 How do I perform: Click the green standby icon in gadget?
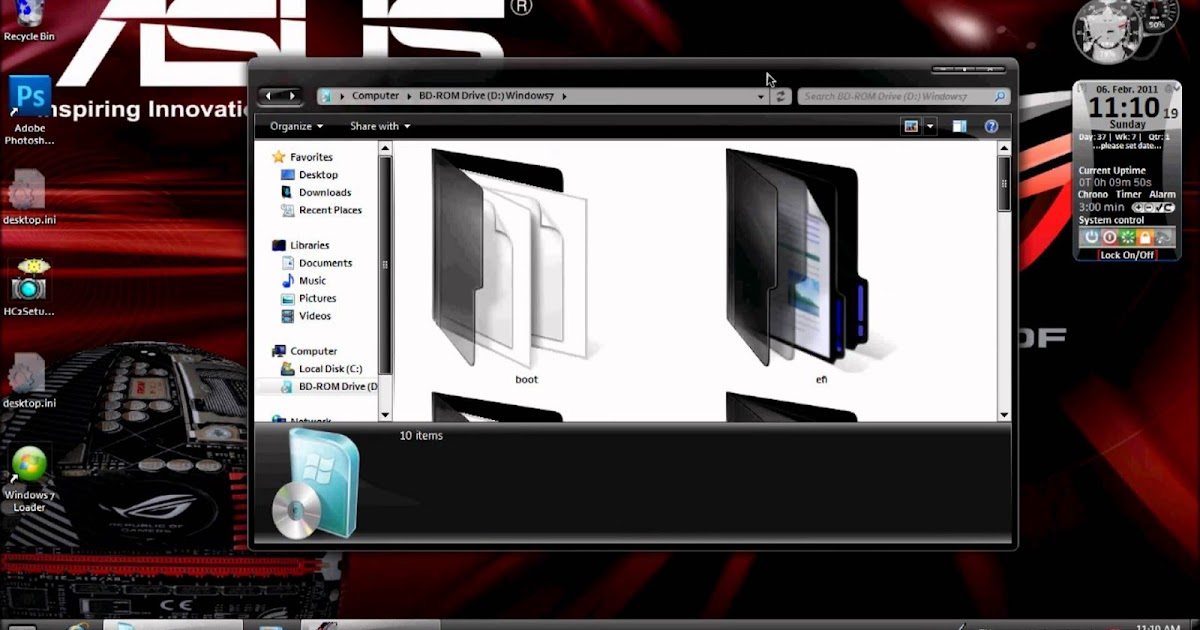point(1128,237)
